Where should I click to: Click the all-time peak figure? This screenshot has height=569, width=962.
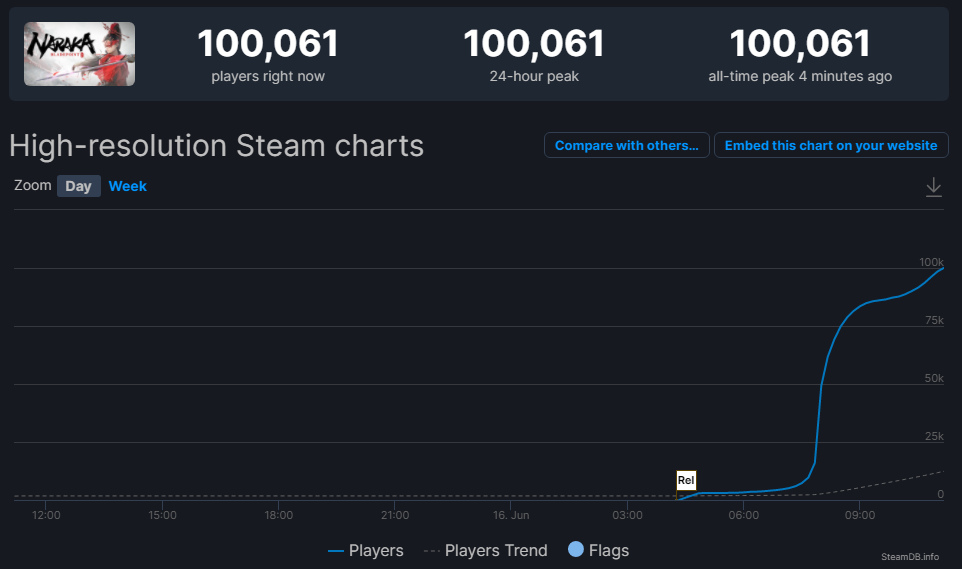tap(800, 44)
